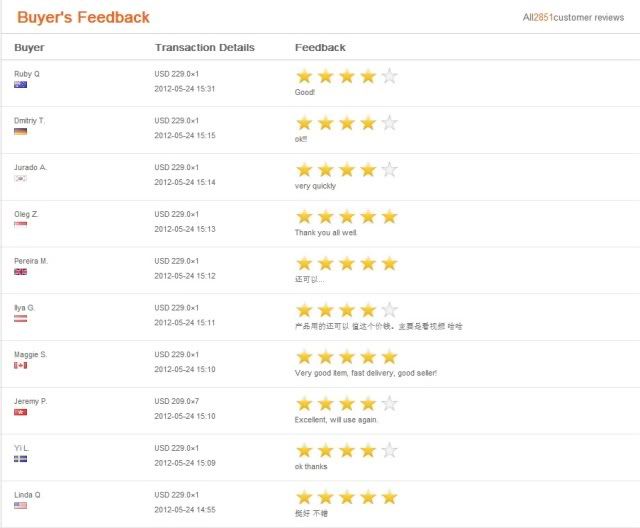
Task: Select the Transaction Details column header
Action: tap(204, 47)
